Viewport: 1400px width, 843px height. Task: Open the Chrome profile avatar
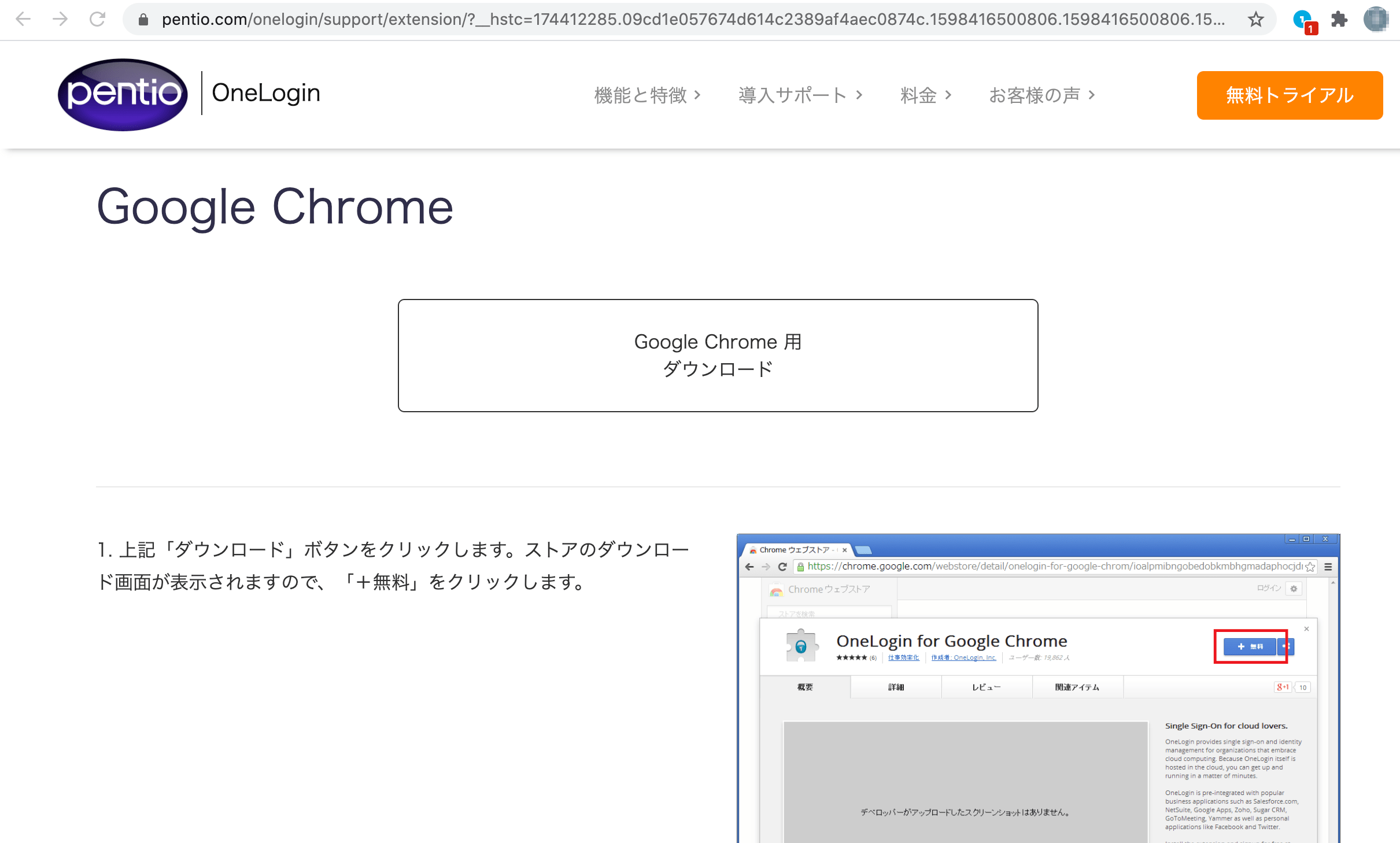pos(1376,20)
